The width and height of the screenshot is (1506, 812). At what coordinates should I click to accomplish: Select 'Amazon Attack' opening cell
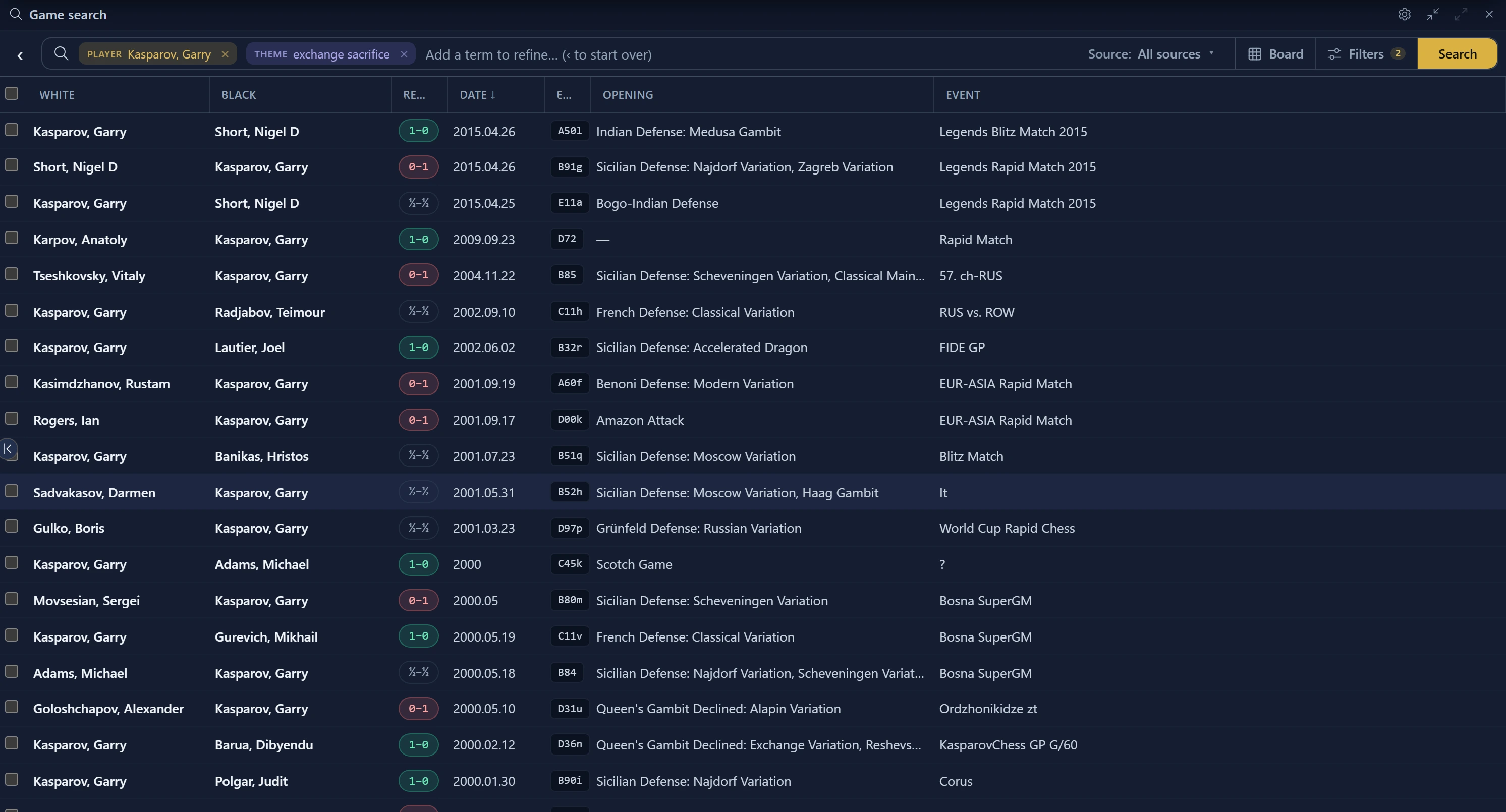tap(640, 420)
